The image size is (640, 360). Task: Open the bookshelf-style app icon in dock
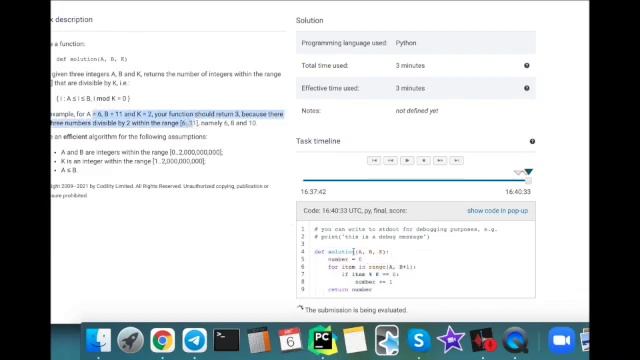[x=259, y=340]
